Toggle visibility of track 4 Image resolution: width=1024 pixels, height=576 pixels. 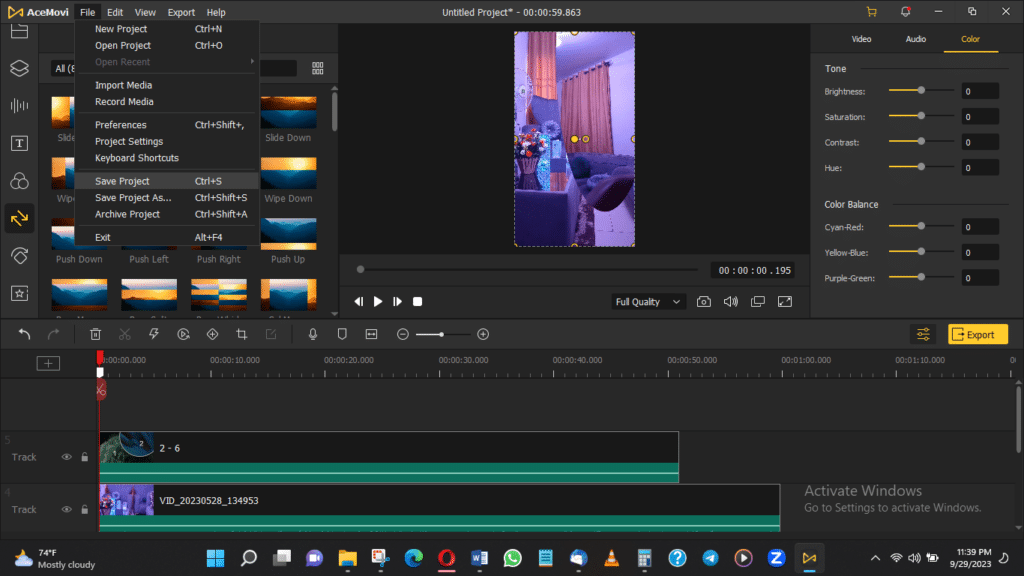pyautogui.click(x=67, y=510)
